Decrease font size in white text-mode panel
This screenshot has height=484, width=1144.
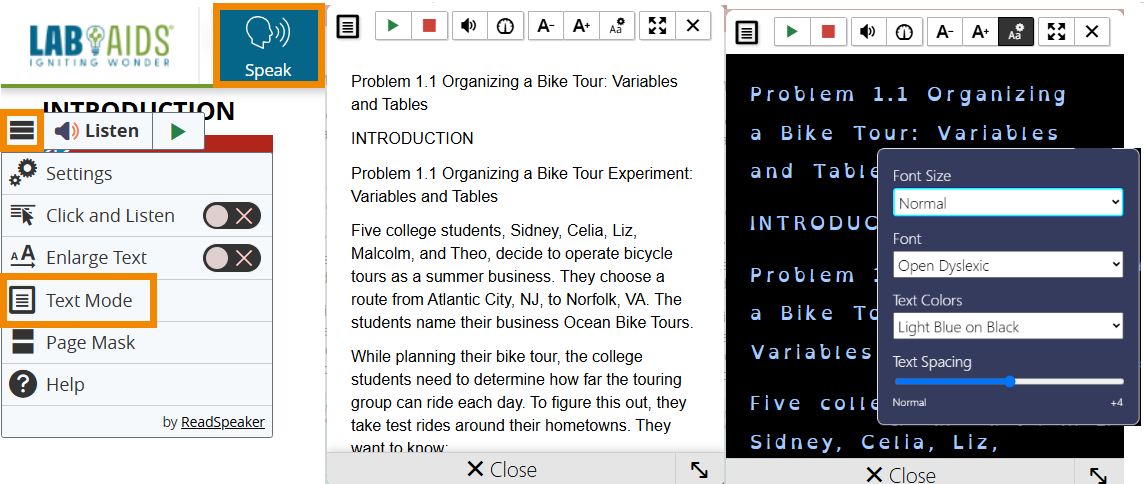(x=546, y=26)
